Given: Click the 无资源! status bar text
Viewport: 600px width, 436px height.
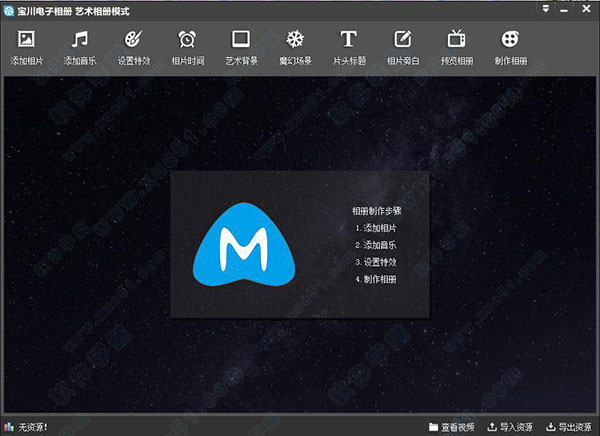Looking at the screenshot, I should point(33,427).
